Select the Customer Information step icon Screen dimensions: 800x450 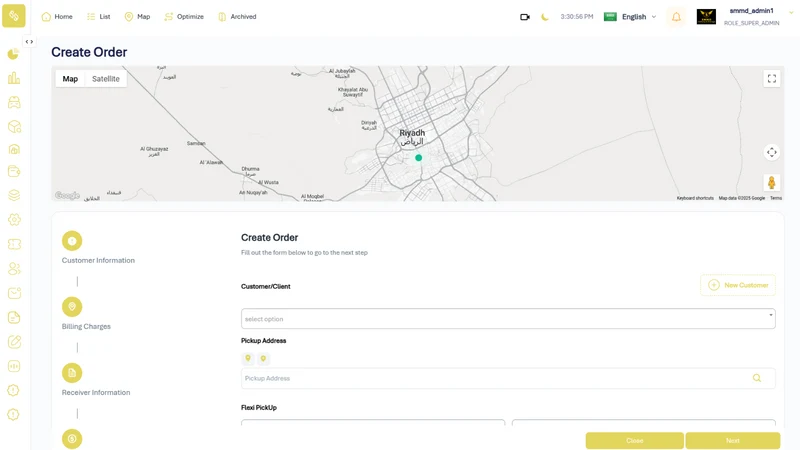pyautogui.click(x=72, y=241)
